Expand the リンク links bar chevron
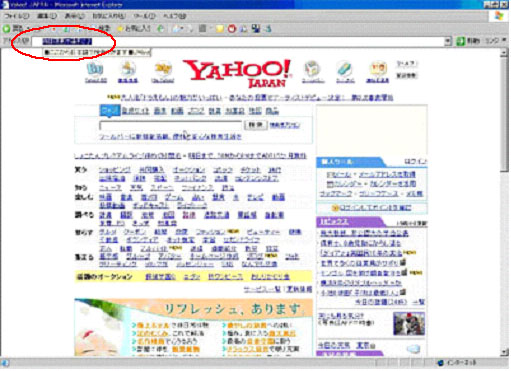This screenshot has width=511, height=371. pyautogui.click(x=504, y=40)
